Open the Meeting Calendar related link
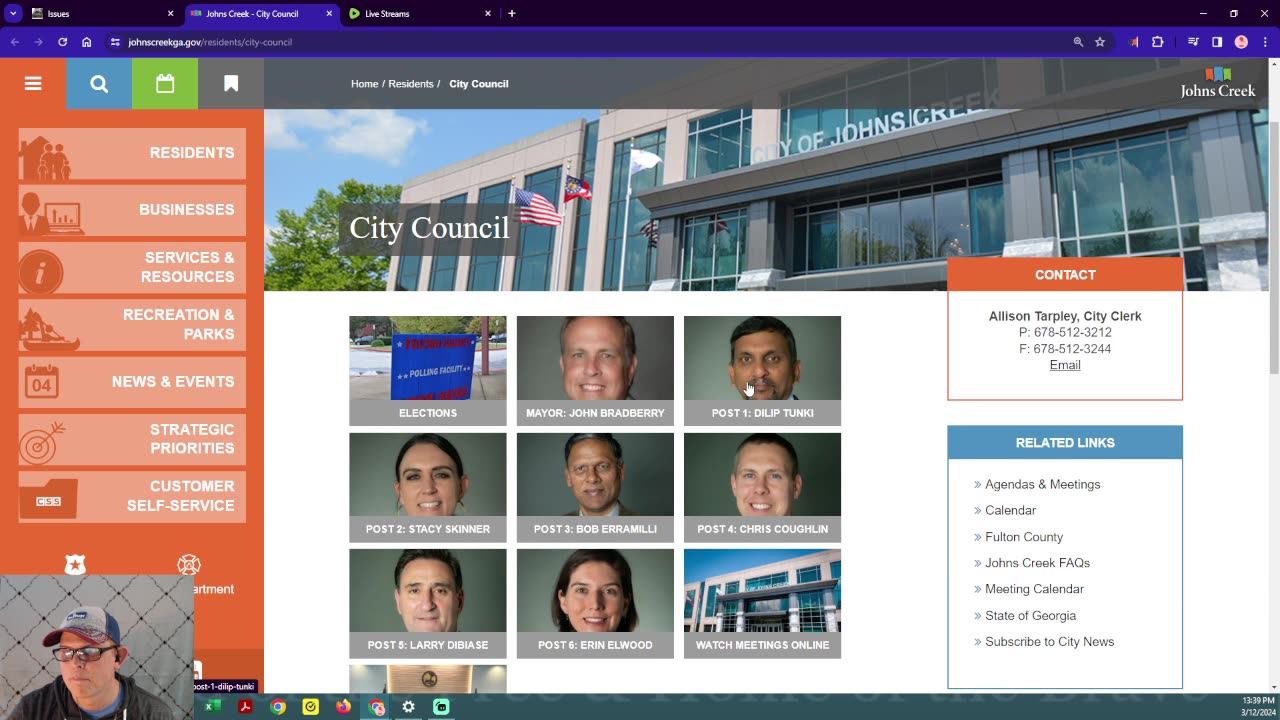Image resolution: width=1280 pixels, height=720 pixels. pyautogui.click(x=1034, y=589)
